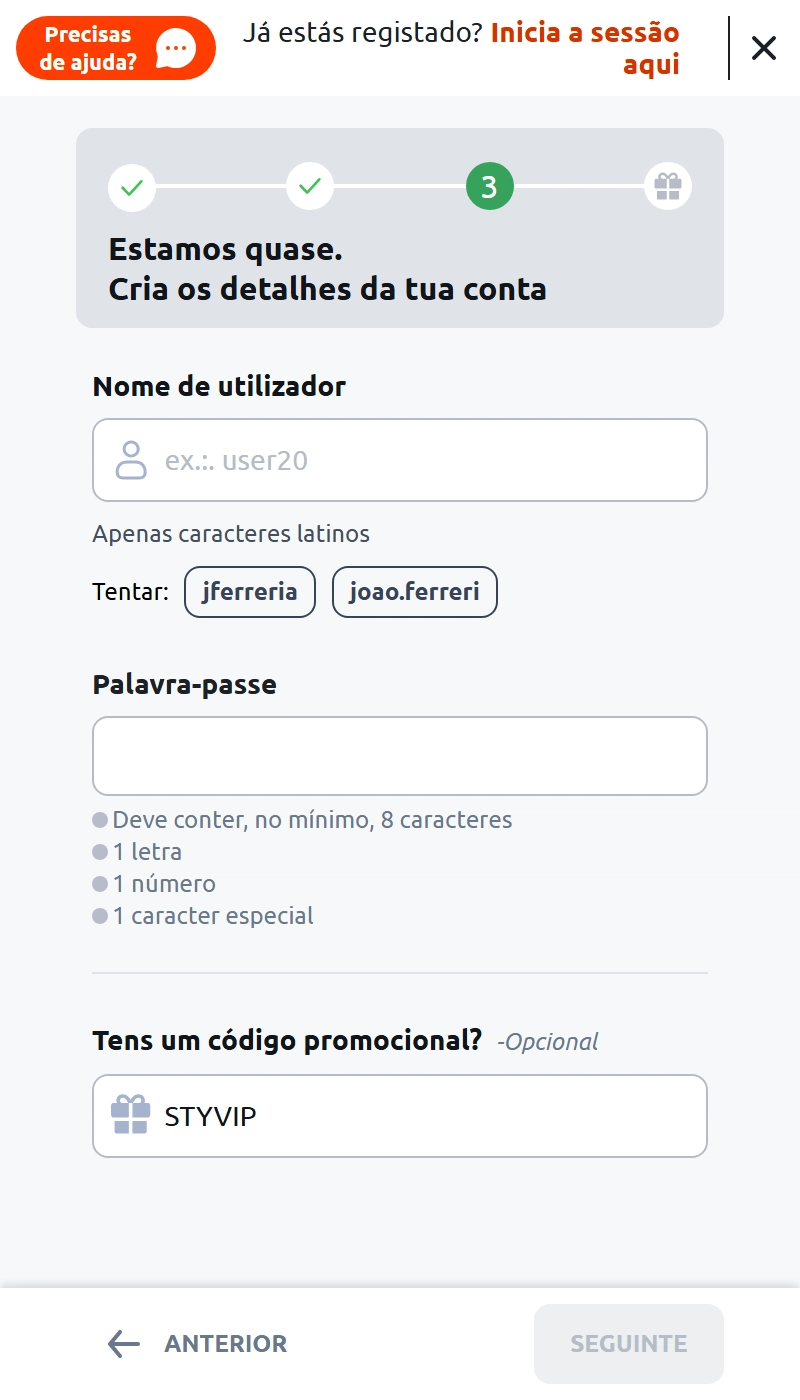Image resolution: width=800 pixels, height=1400 pixels.
Task: Select step 3 circle in progress bar
Action: click(x=489, y=187)
